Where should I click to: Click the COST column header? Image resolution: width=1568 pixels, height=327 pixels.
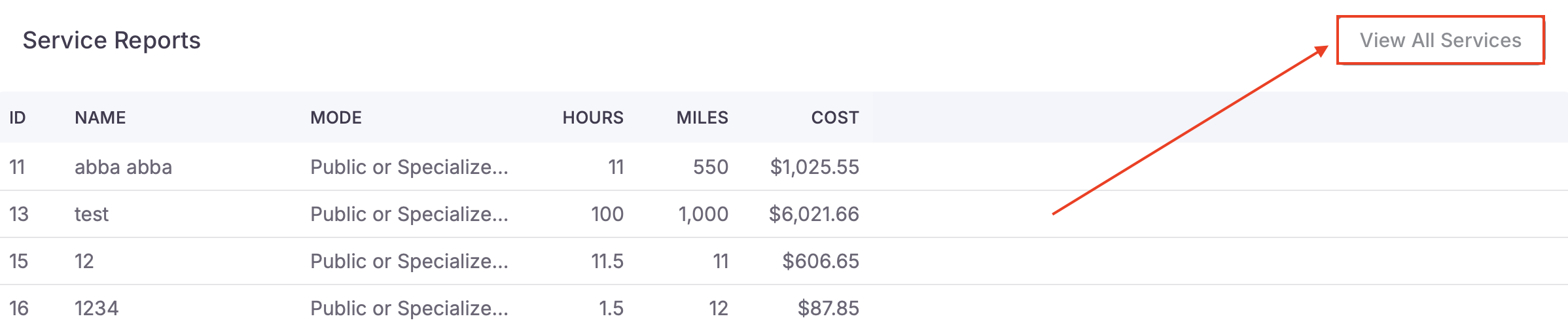coord(834,118)
